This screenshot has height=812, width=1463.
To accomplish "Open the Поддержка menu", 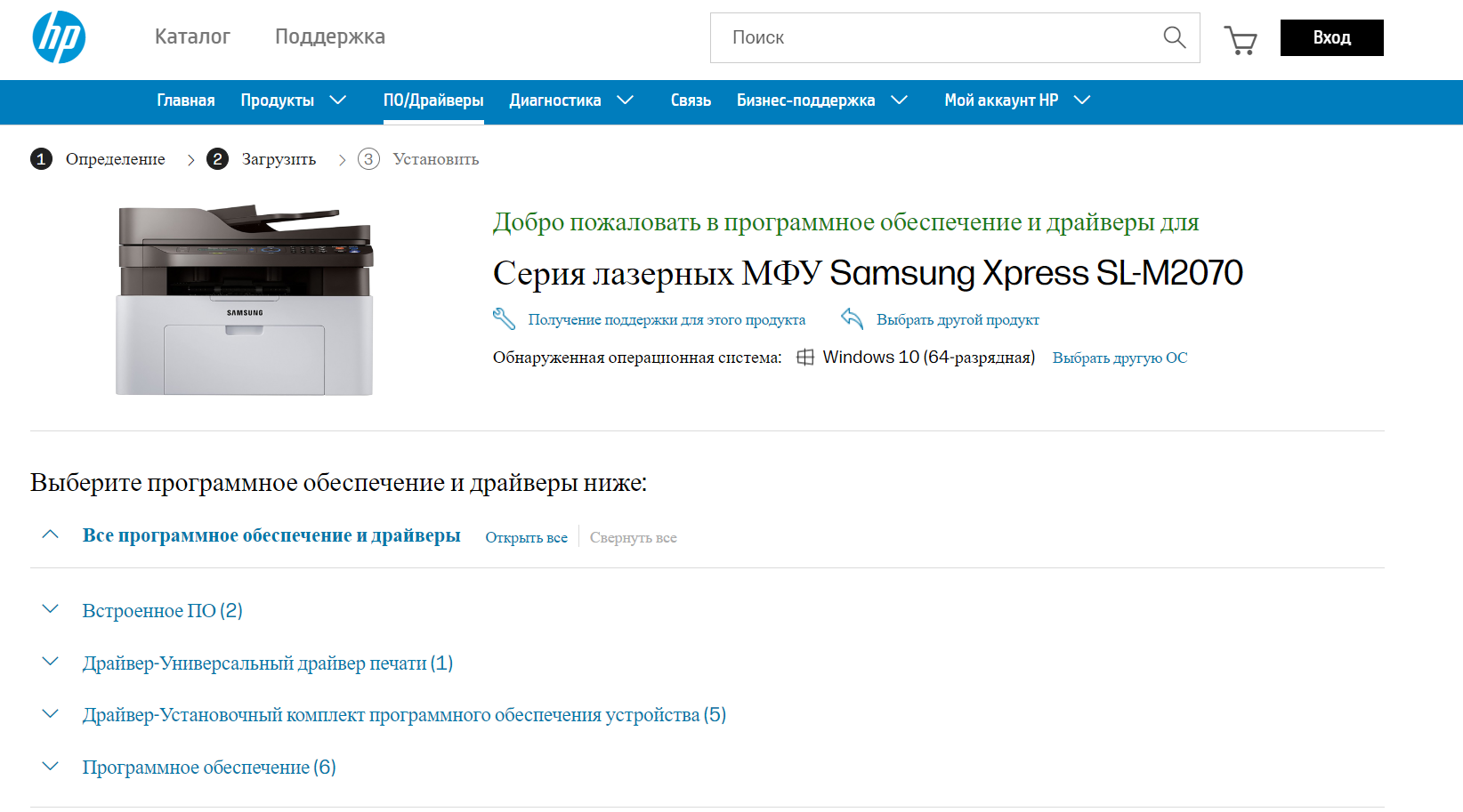I will coord(330,36).
